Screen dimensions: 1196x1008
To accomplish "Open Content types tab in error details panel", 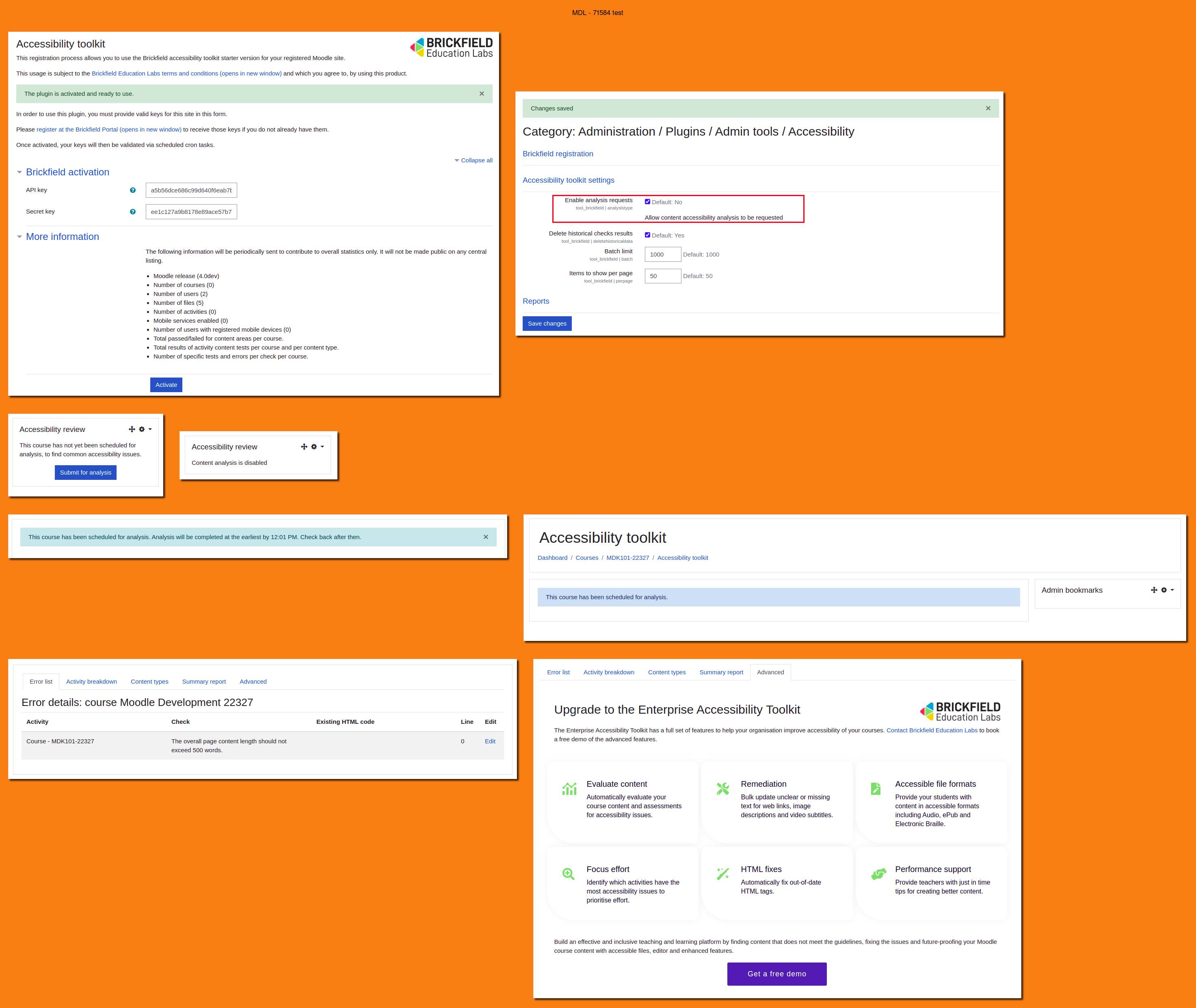I will pos(149,682).
